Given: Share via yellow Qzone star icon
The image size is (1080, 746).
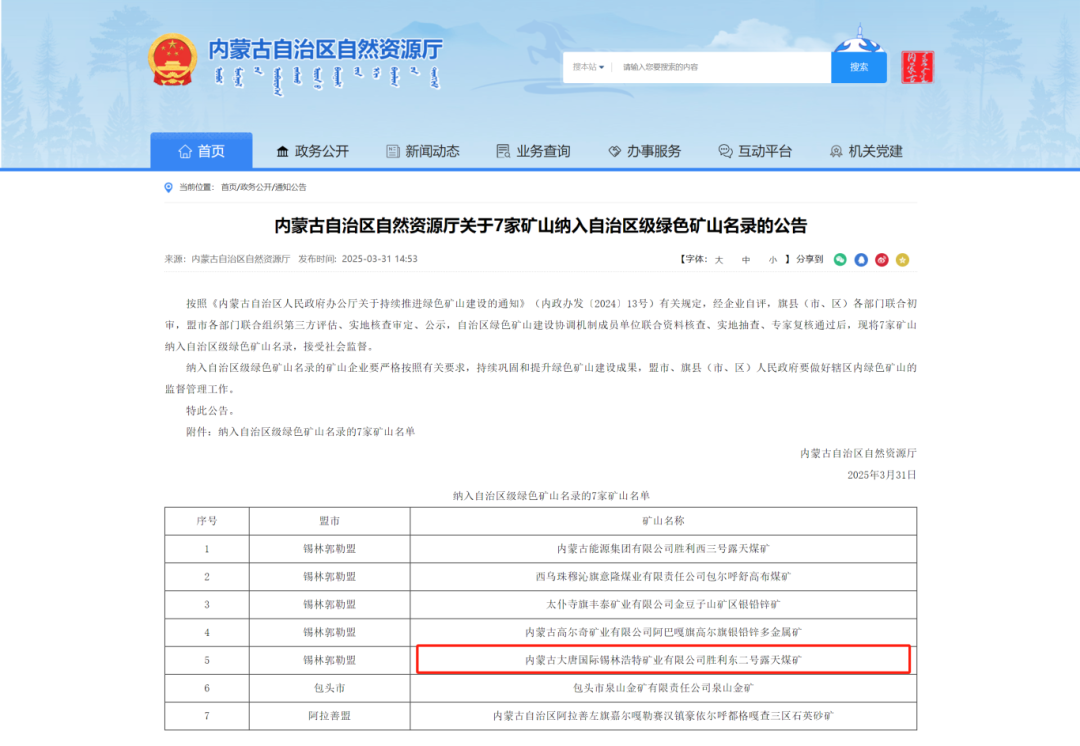Looking at the screenshot, I should (902, 260).
